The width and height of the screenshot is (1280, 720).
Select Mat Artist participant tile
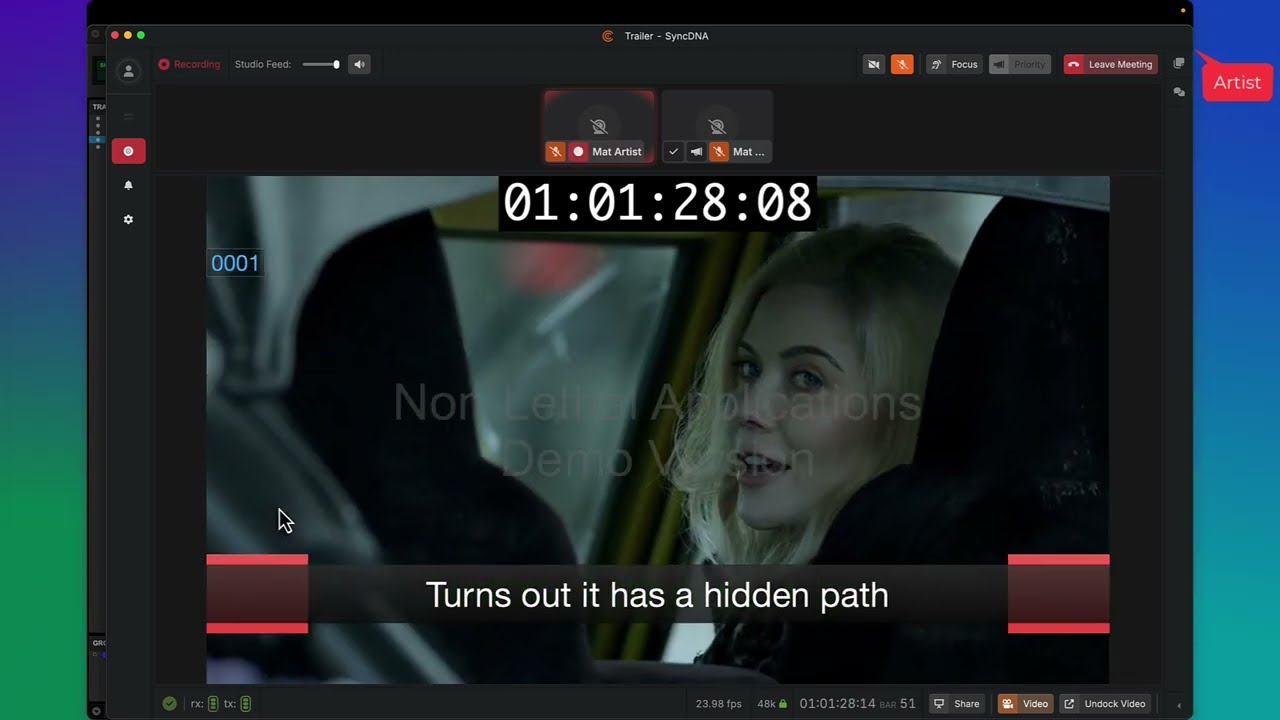click(x=599, y=126)
